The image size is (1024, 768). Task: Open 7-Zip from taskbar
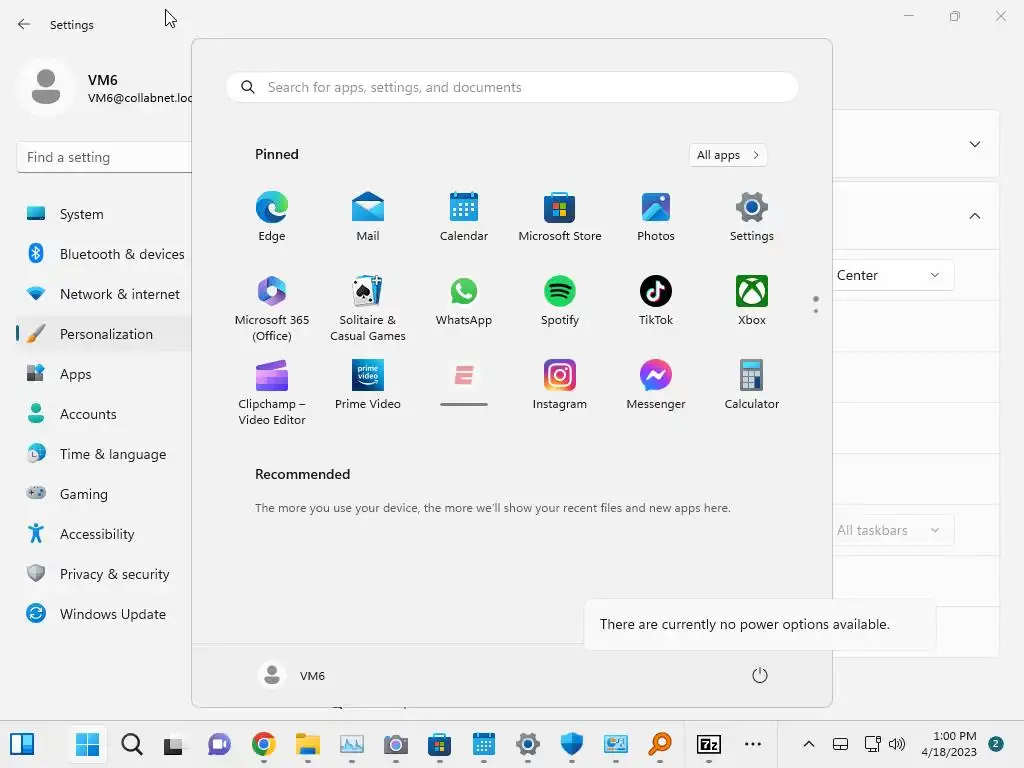coord(709,744)
